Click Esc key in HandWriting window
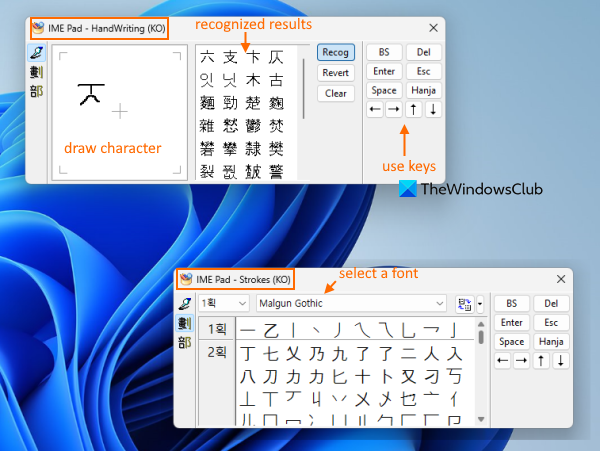Screen dimensions: 600x451 click(424, 72)
